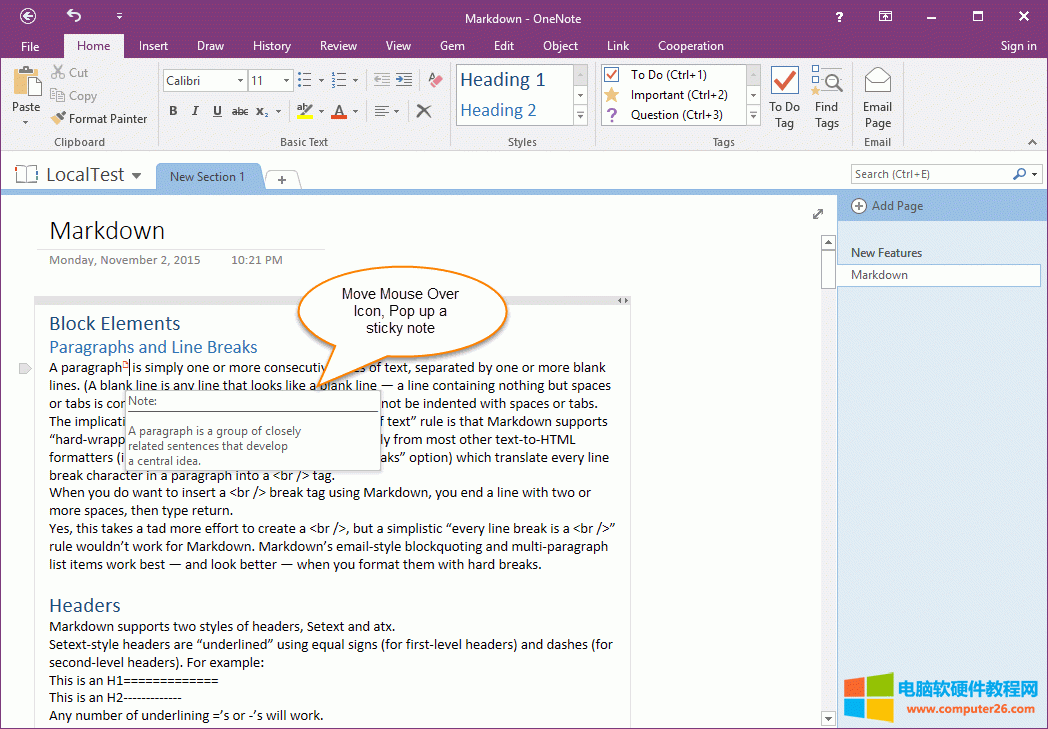The width and height of the screenshot is (1048, 729).
Task: Click the Format Painter tool
Action: coord(99,118)
